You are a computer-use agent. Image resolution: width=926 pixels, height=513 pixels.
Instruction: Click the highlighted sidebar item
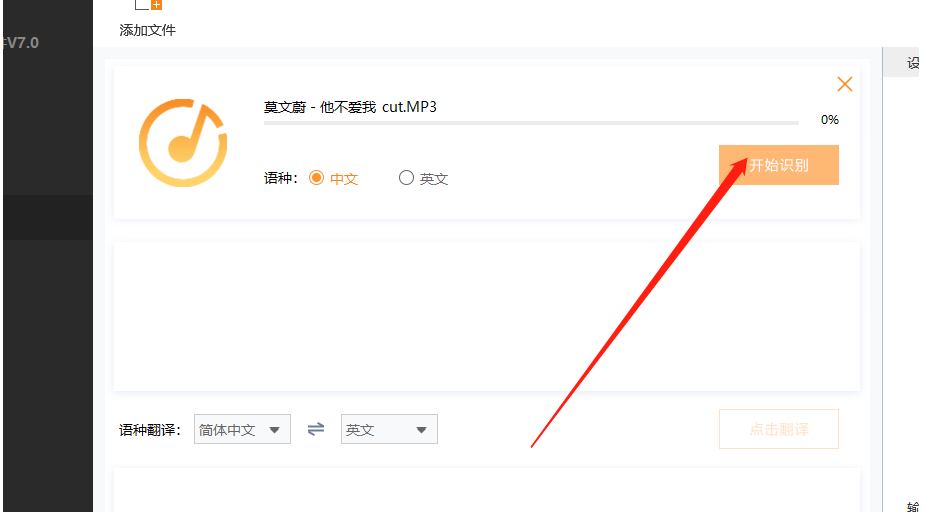pyautogui.click(x=48, y=217)
